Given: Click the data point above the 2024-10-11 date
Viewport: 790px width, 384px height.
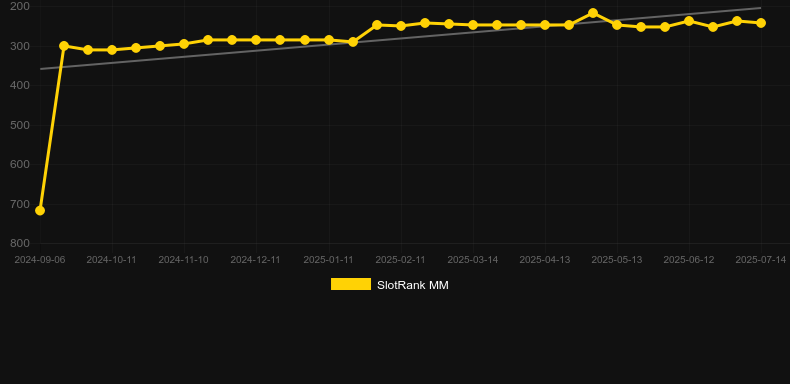Looking at the screenshot, I should [112, 50].
